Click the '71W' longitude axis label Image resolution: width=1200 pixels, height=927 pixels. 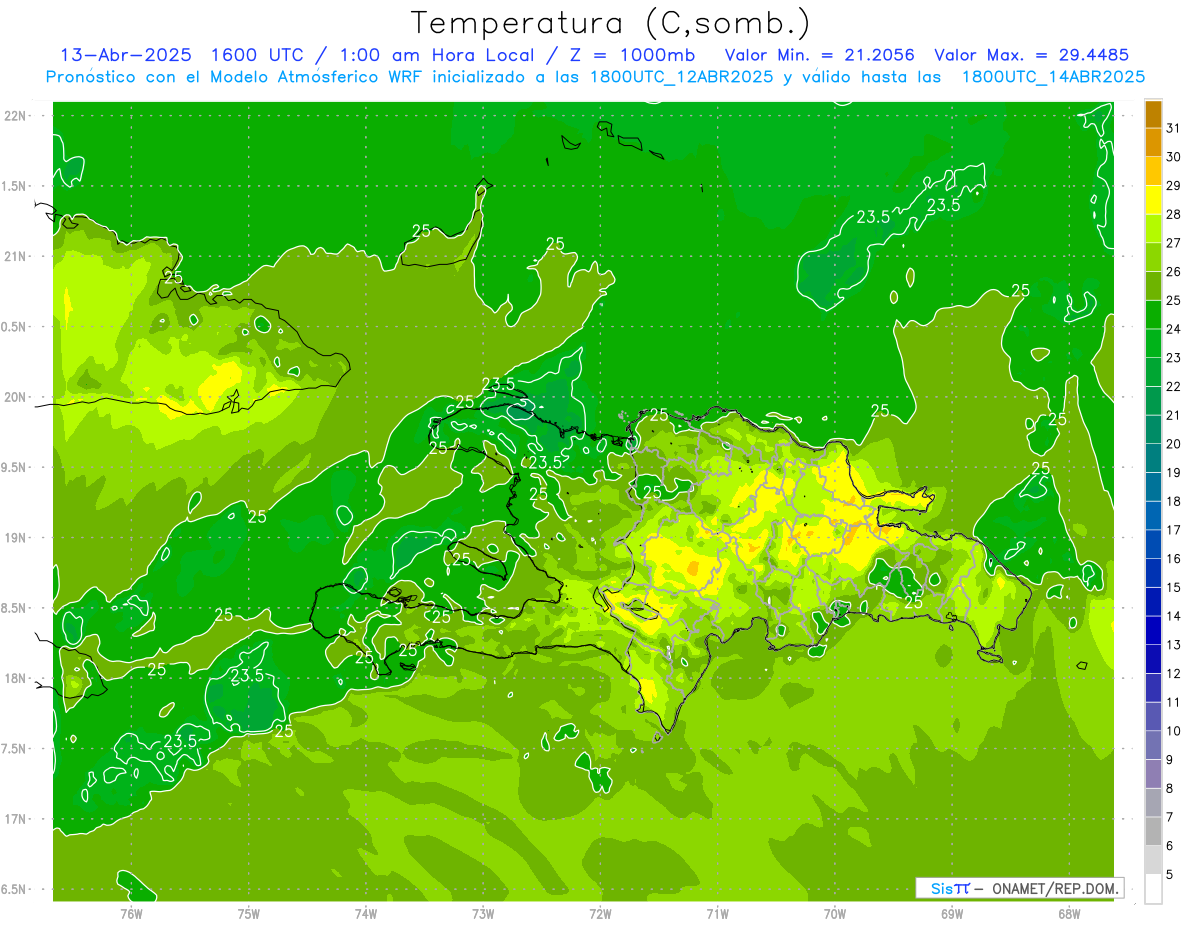click(x=717, y=914)
